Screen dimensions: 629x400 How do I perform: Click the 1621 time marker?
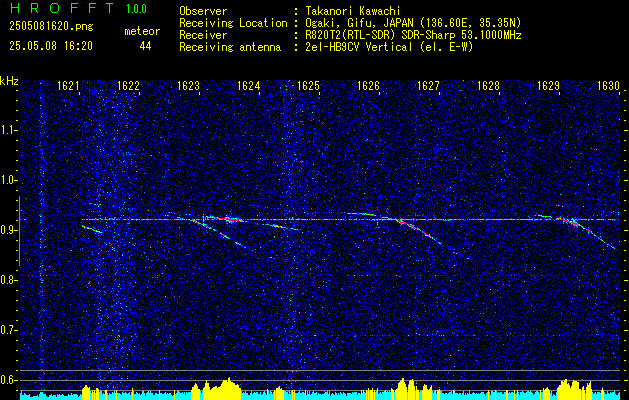point(68,85)
